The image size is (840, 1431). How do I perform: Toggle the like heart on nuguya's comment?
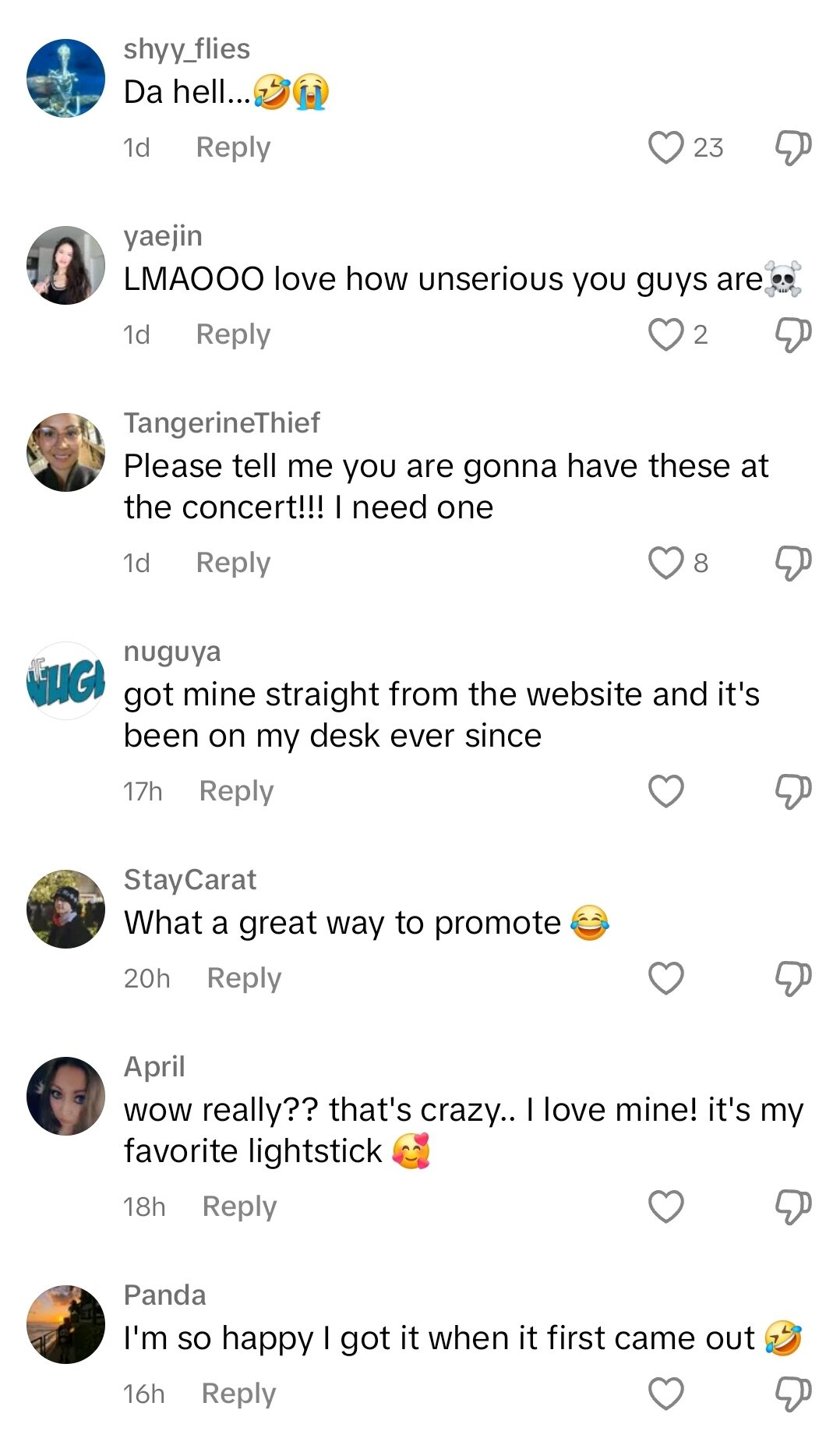(667, 790)
